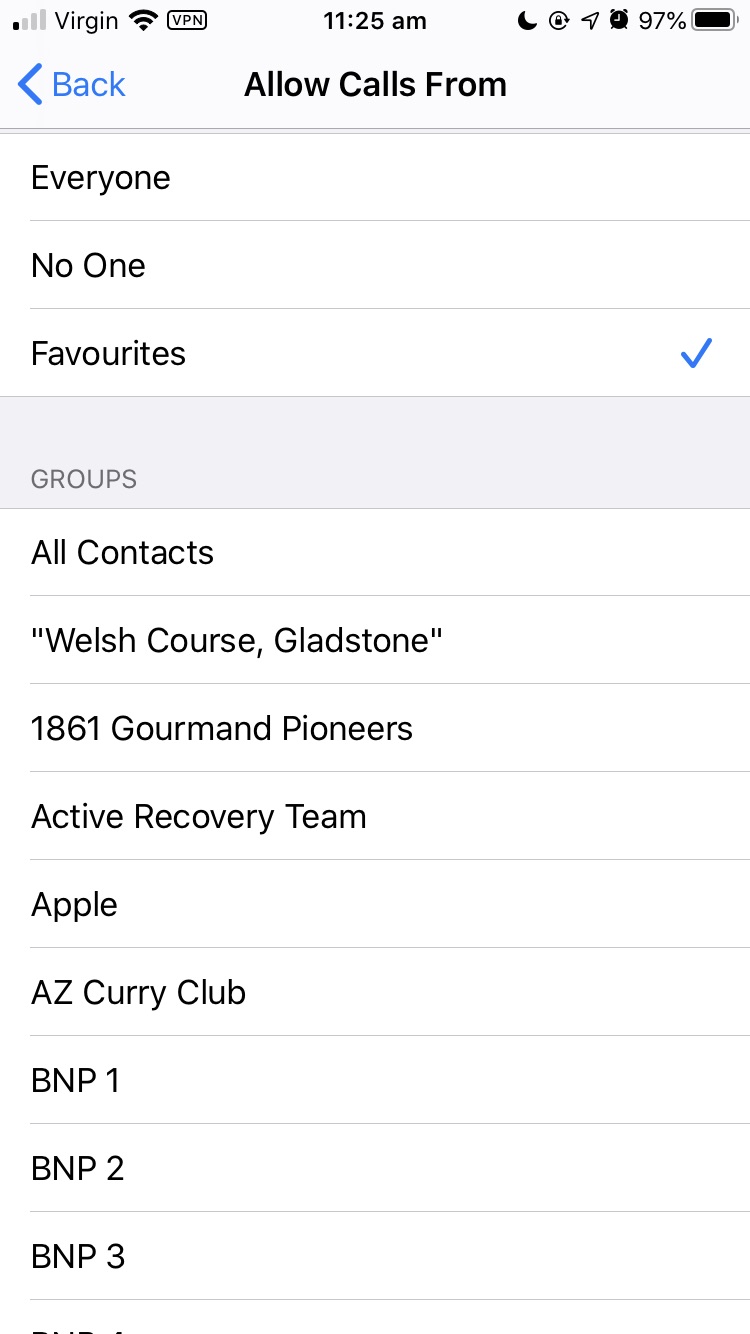Tap the Wi-Fi status icon
This screenshot has height=1334, width=750.
pos(143,20)
